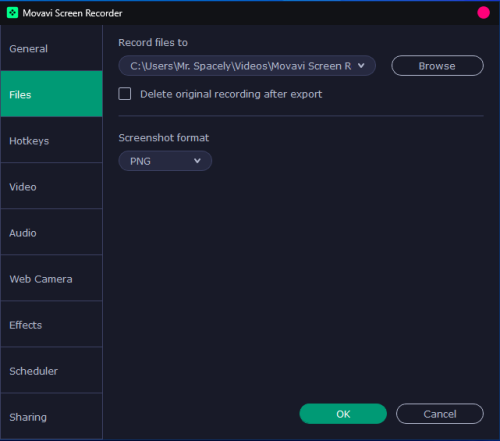Select the Files settings tab
The image size is (500, 441).
coord(51,94)
